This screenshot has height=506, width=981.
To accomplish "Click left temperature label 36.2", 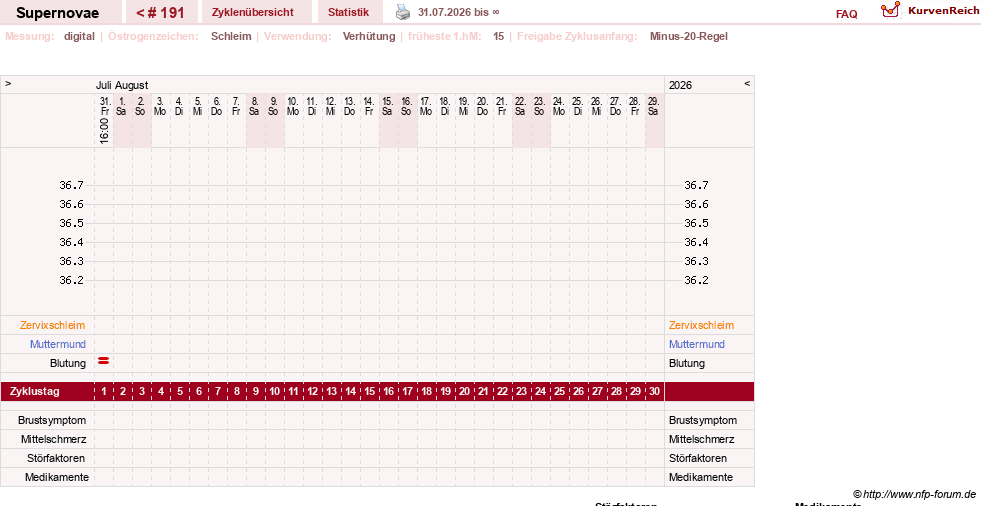I will [71, 280].
